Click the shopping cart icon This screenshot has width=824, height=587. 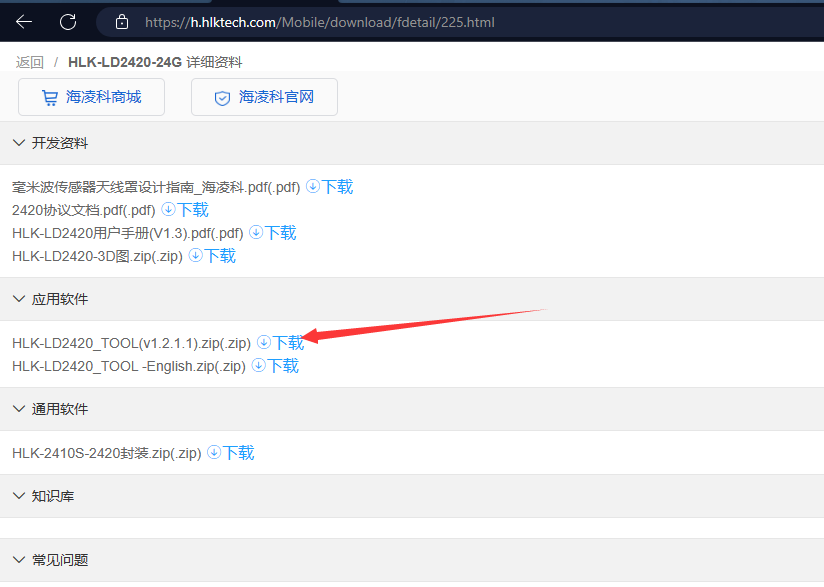point(50,98)
